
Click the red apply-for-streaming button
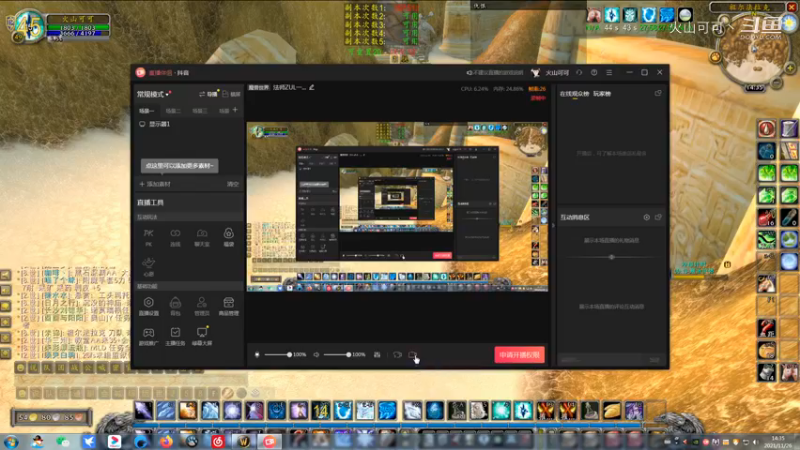519,355
